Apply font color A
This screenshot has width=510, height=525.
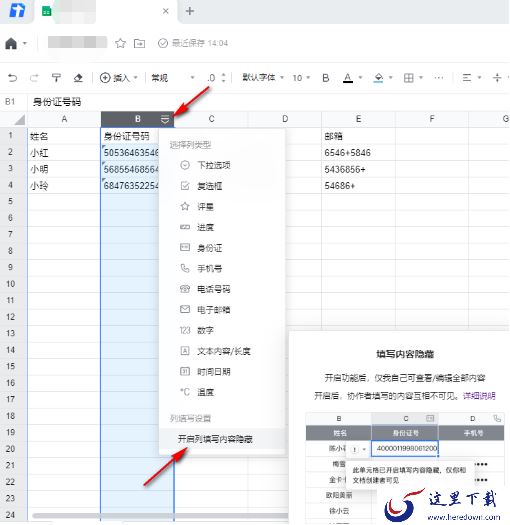click(x=348, y=78)
